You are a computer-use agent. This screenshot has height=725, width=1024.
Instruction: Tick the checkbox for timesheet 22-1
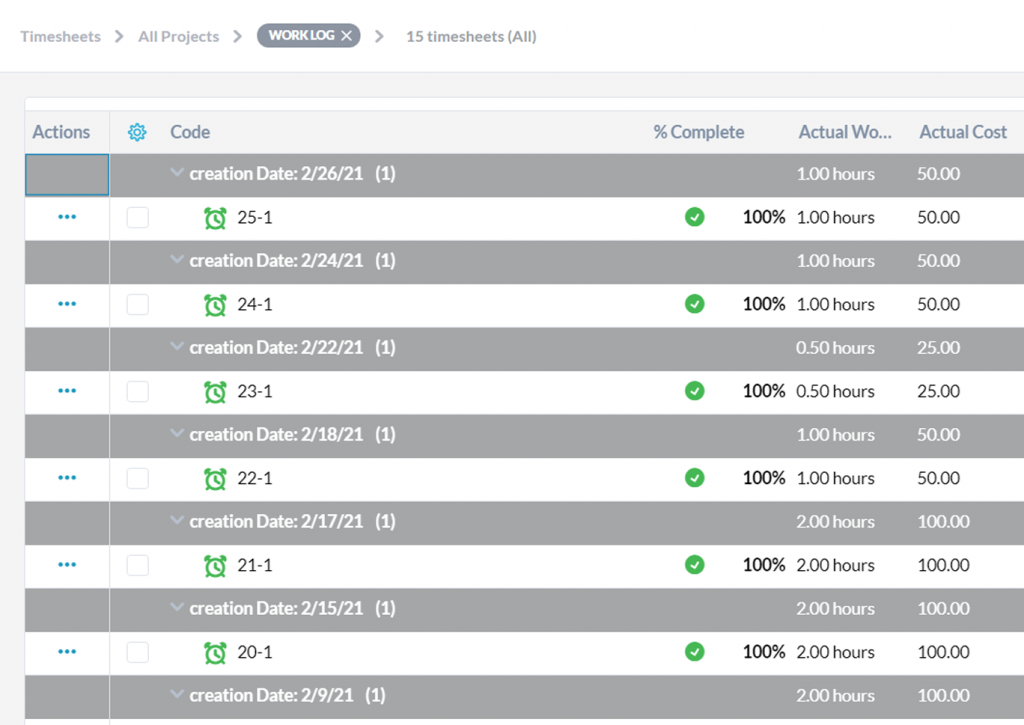point(138,479)
